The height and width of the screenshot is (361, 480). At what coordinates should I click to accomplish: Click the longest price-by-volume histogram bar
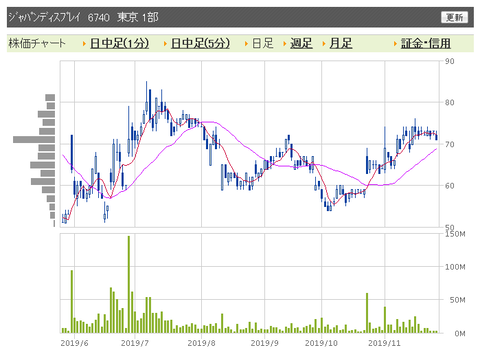click(x=34, y=139)
